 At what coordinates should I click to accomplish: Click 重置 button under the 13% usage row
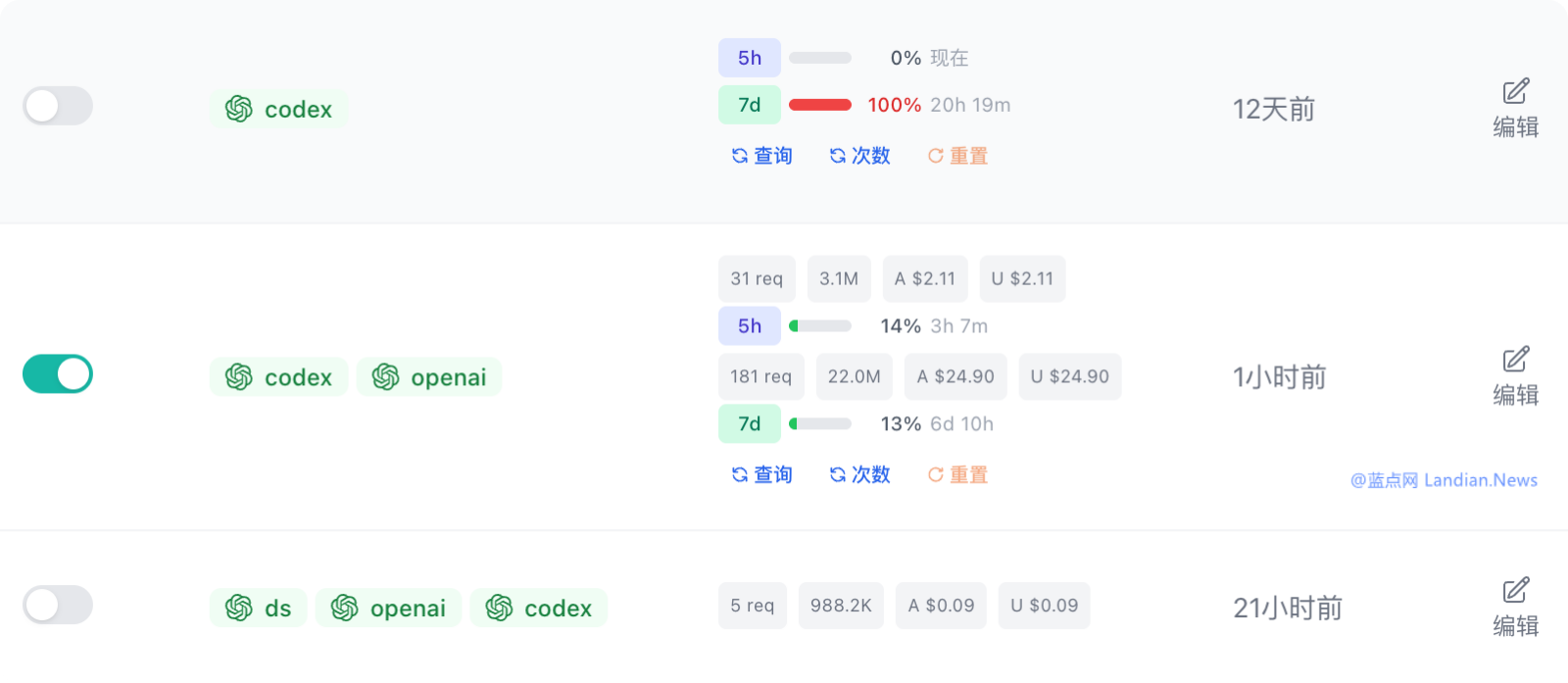point(957,474)
